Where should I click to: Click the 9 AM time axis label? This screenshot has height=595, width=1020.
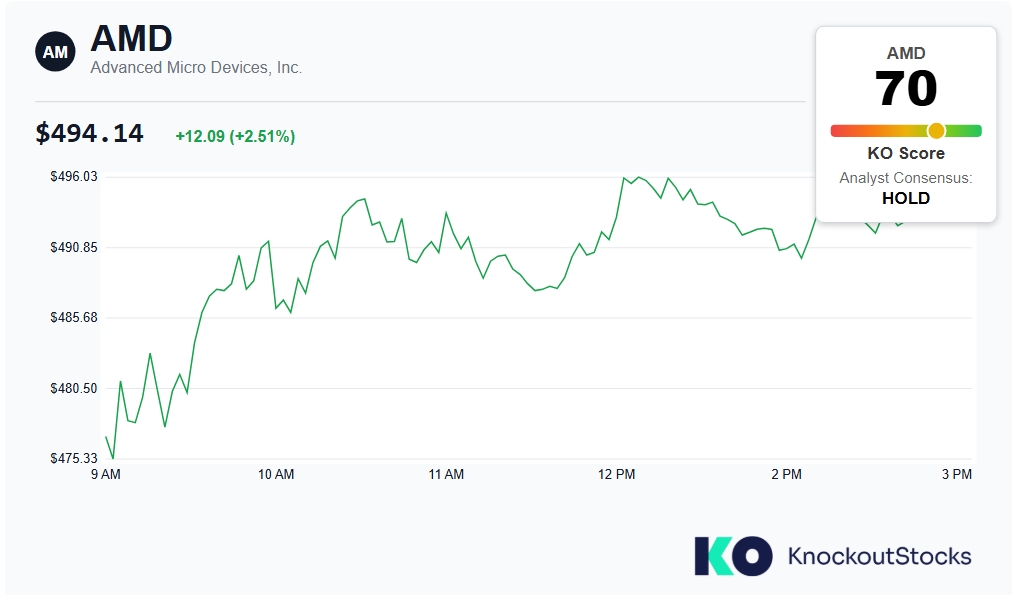pos(105,475)
